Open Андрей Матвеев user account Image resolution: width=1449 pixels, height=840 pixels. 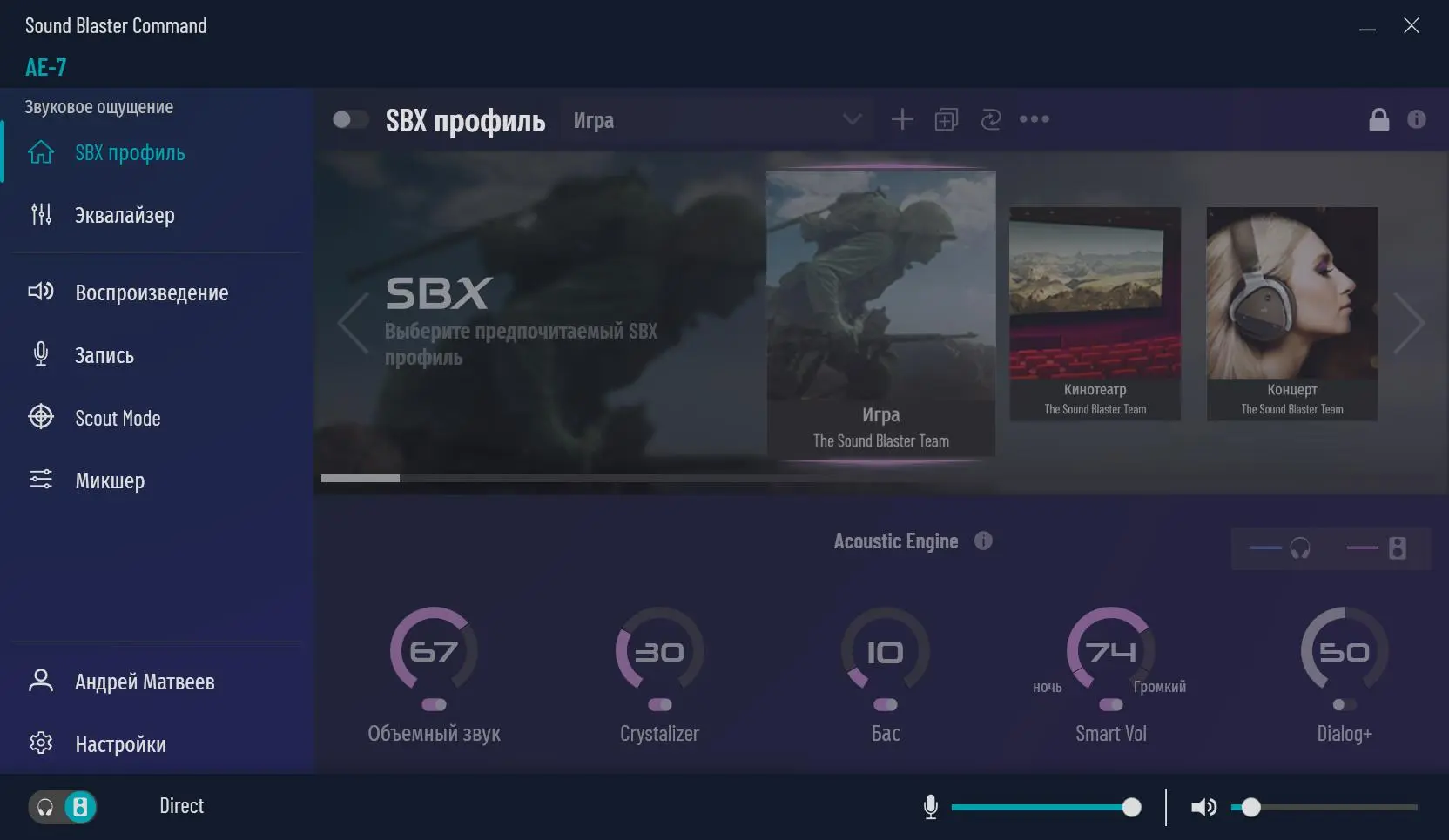pos(157,682)
